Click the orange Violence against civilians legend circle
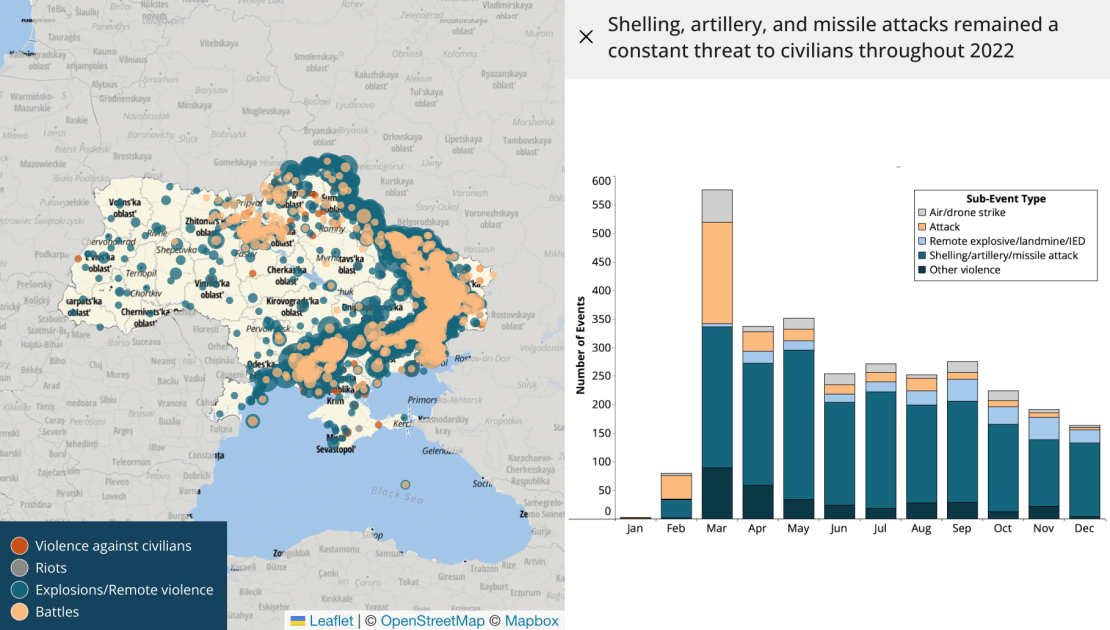The image size is (1110, 630). coord(19,546)
